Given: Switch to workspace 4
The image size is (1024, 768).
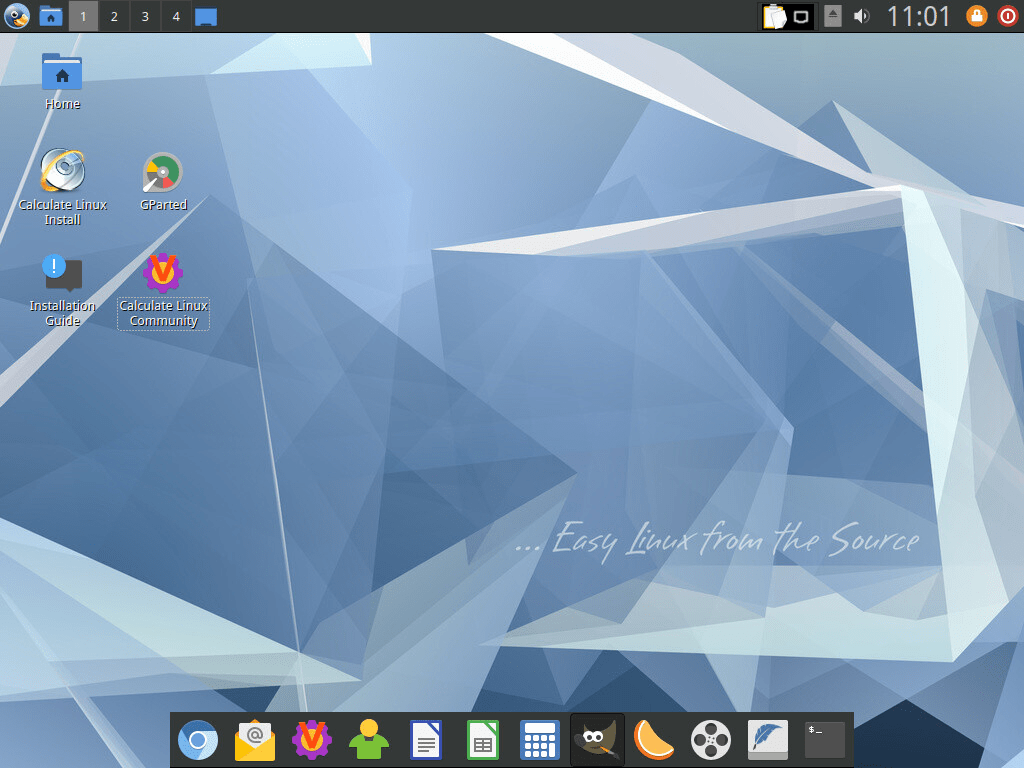Looking at the screenshot, I should [176, 16].
